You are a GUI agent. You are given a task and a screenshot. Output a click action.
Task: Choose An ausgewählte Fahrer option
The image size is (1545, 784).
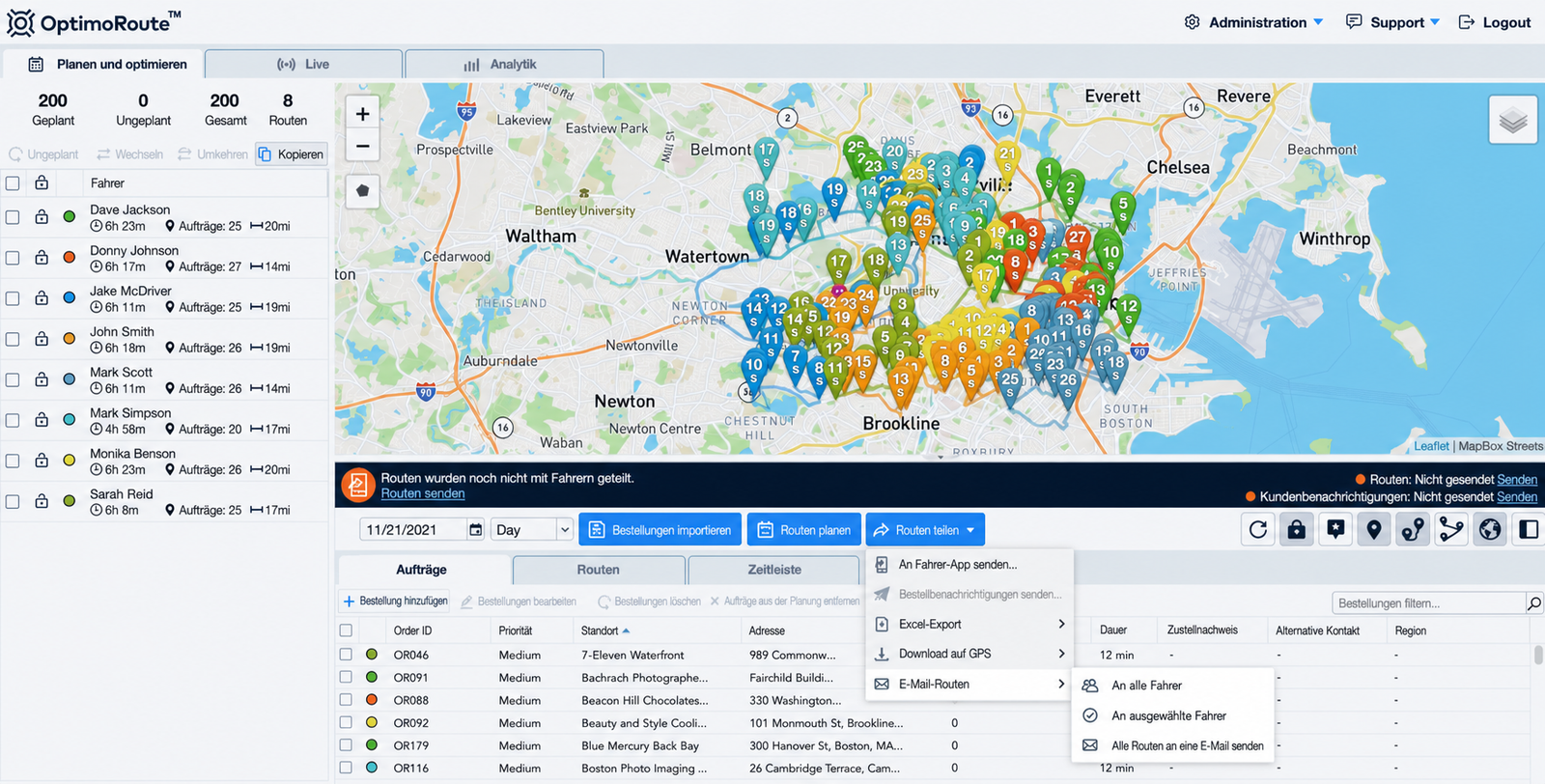click(1173, 715)
